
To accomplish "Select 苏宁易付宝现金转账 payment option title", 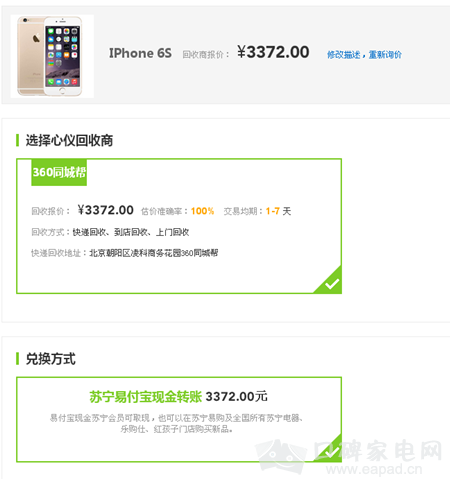I will pyautogui.click(x=145, y=397).
